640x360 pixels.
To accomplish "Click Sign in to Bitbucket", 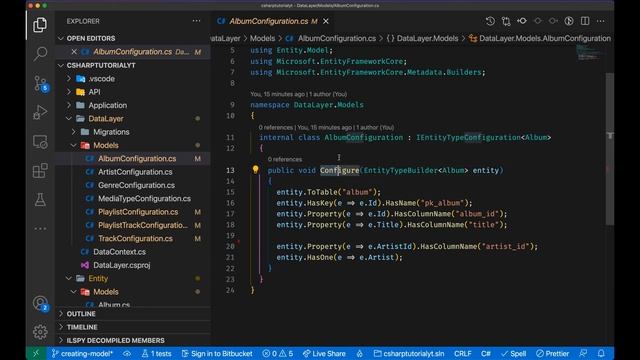I will [217, 353].
